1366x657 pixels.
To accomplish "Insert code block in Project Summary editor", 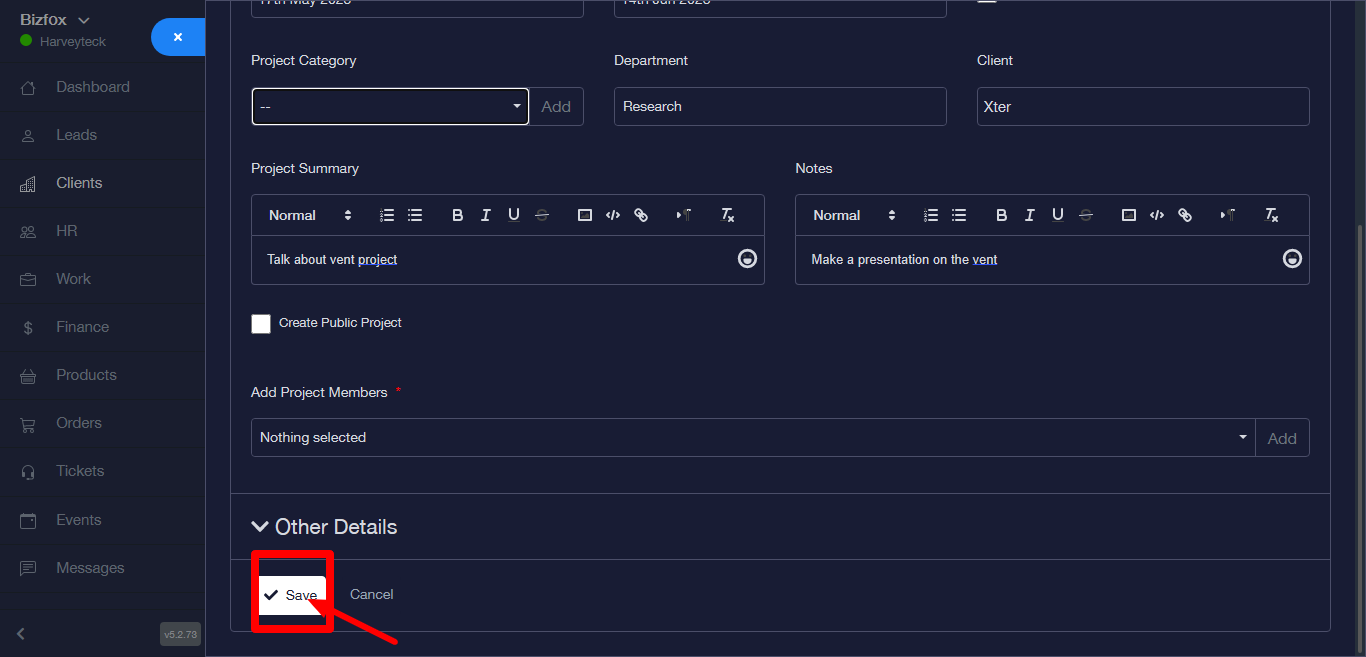I will [613, 215].
